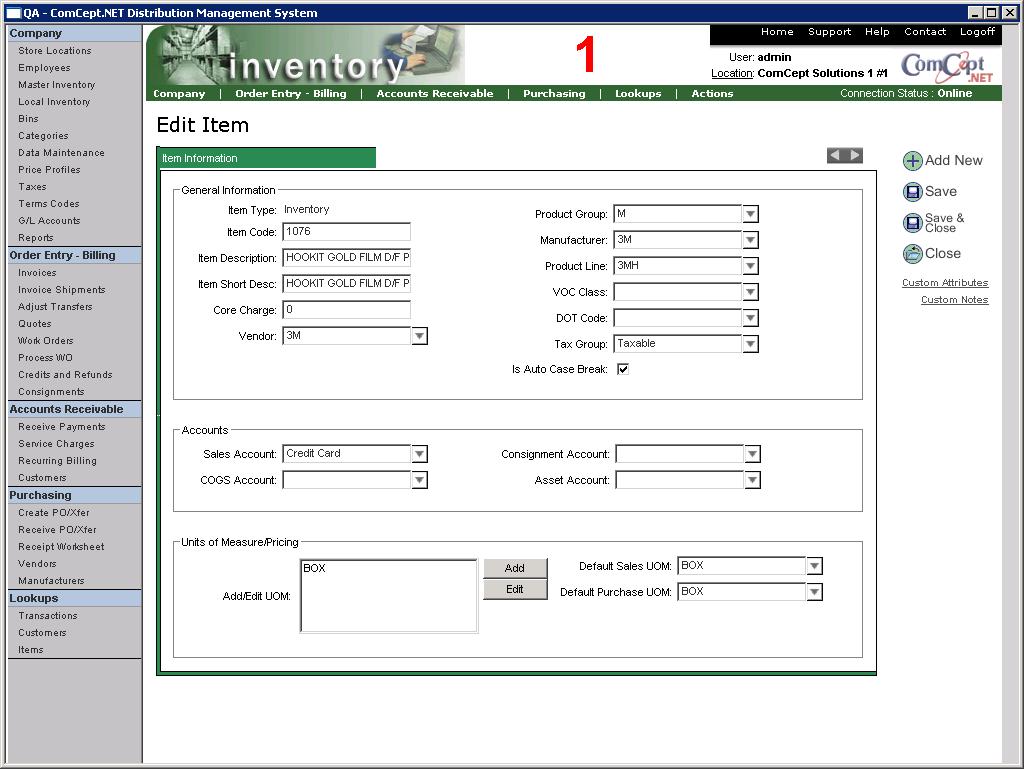
Task: Click the Home link in header
Action: pos(777,31)
